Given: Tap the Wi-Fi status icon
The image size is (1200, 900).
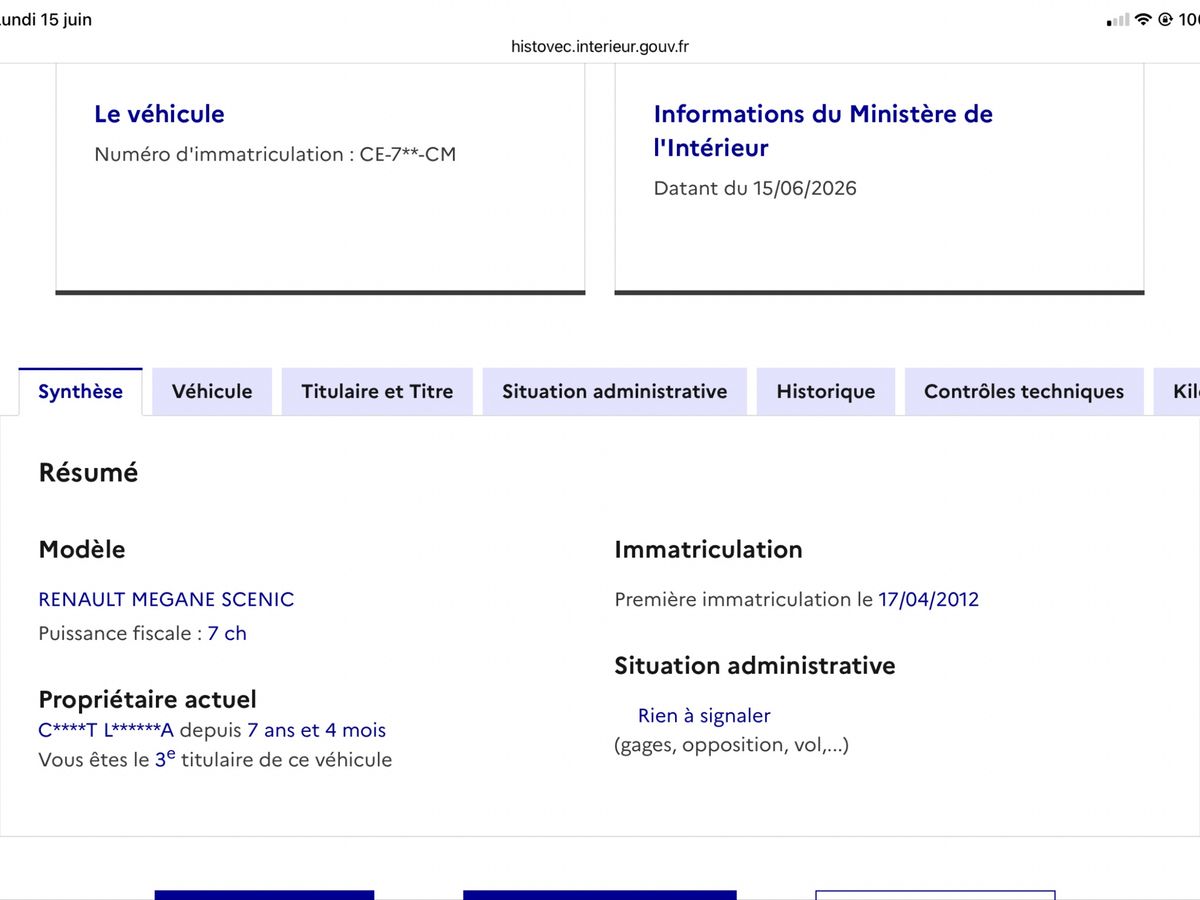Looking at the screenshot, I should pyautogui.click(x=1143, y=20).
